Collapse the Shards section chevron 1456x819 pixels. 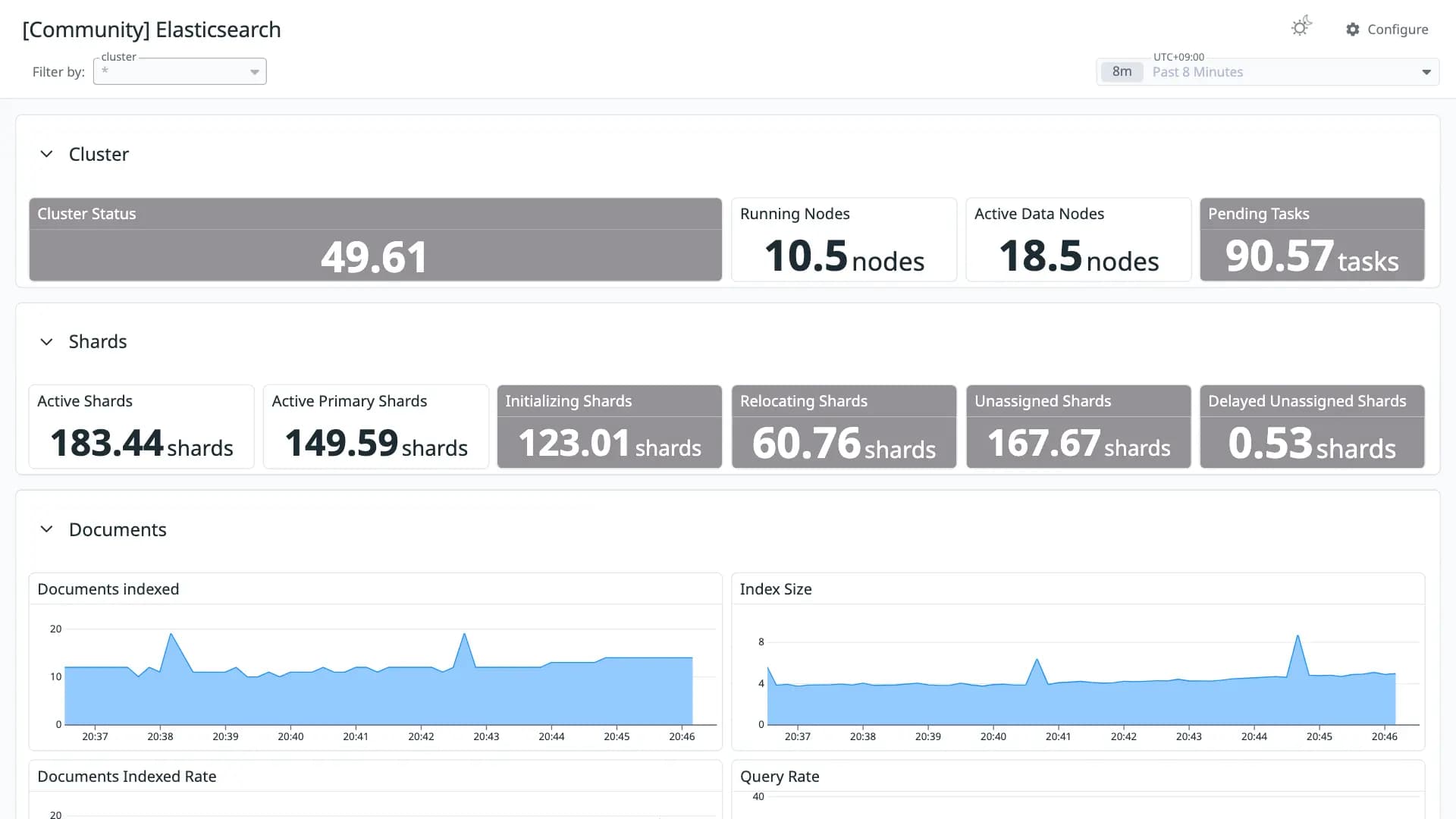coord(46,341)
